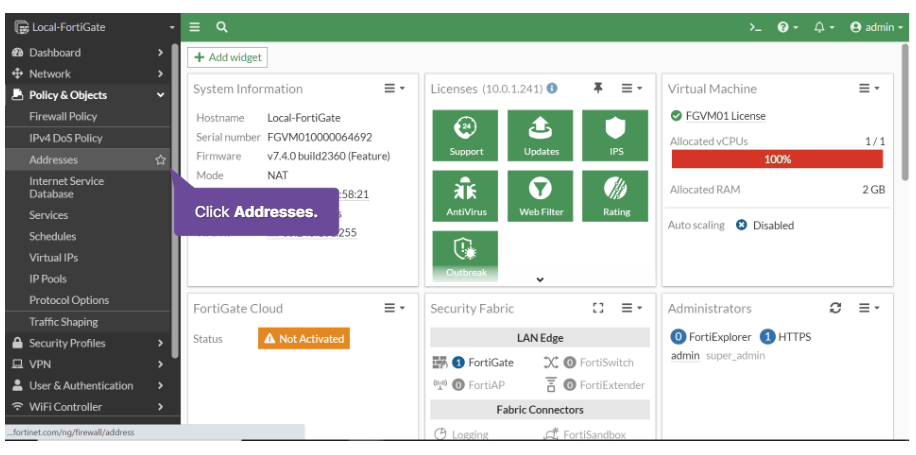This screenshot has height=455, width=916.
Task: Click the admin user link
Action: coord(685,356)
